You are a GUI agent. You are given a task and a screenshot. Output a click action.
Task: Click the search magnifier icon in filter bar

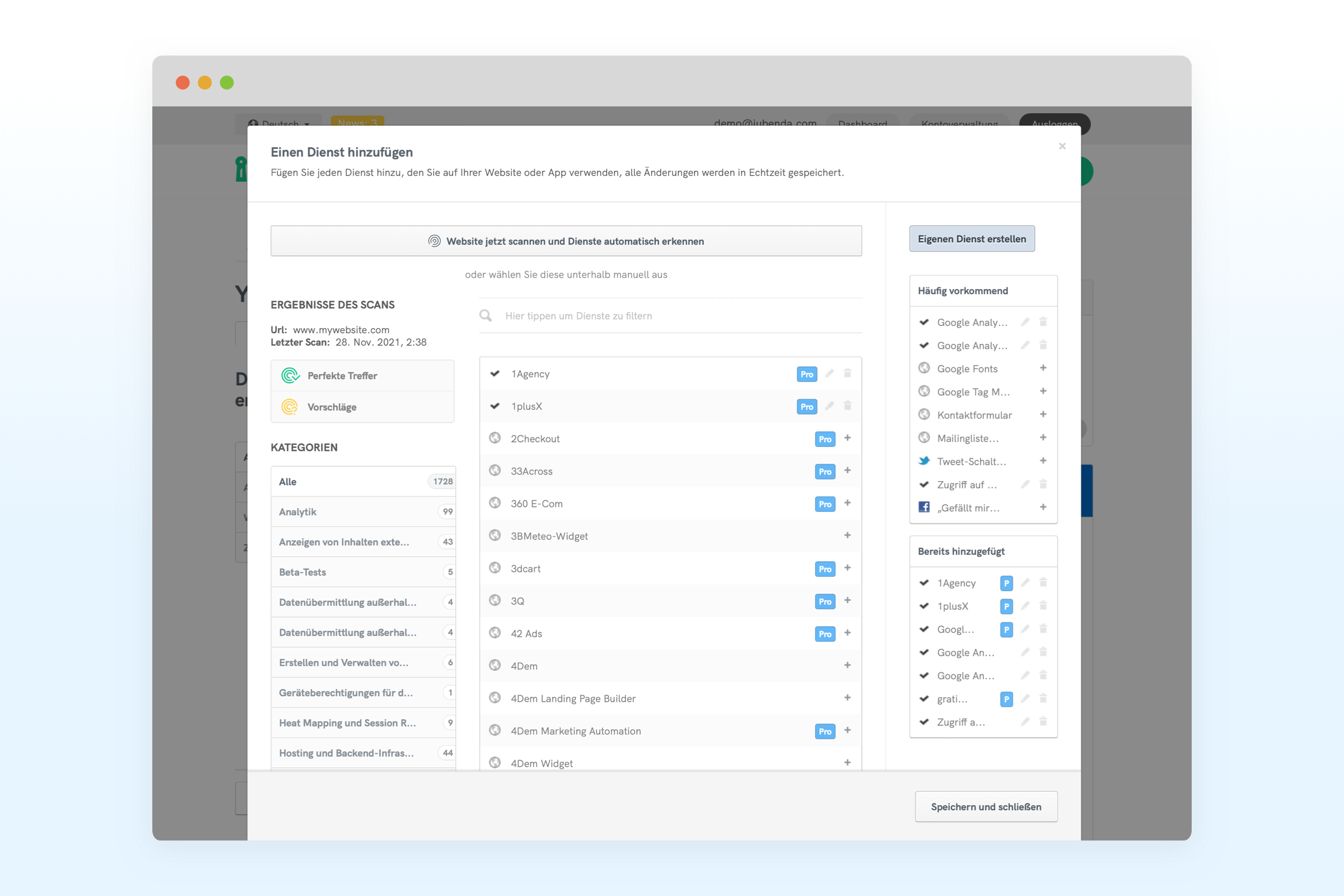point(486,315)
